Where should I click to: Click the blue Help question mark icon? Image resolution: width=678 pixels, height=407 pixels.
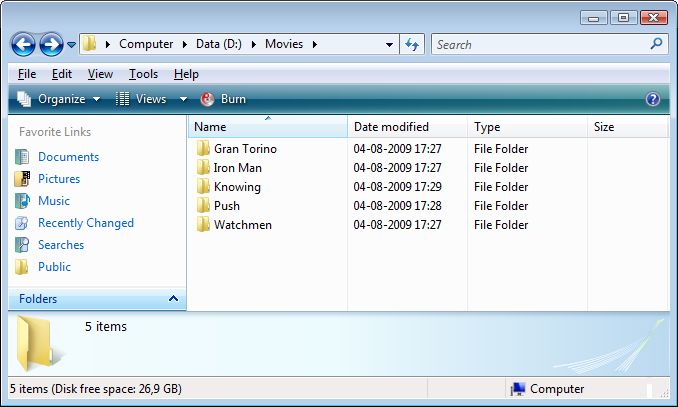click(653, 99)
